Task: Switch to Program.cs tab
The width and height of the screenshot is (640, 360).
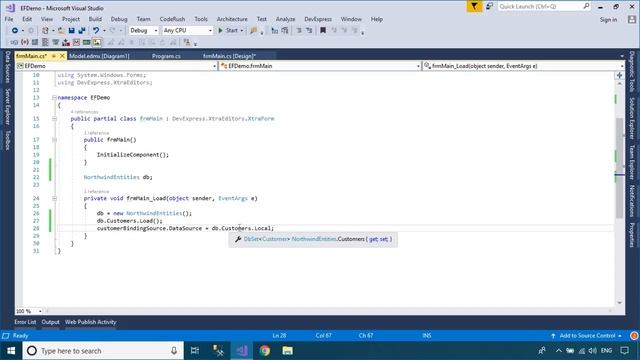Action: (166, 56)
